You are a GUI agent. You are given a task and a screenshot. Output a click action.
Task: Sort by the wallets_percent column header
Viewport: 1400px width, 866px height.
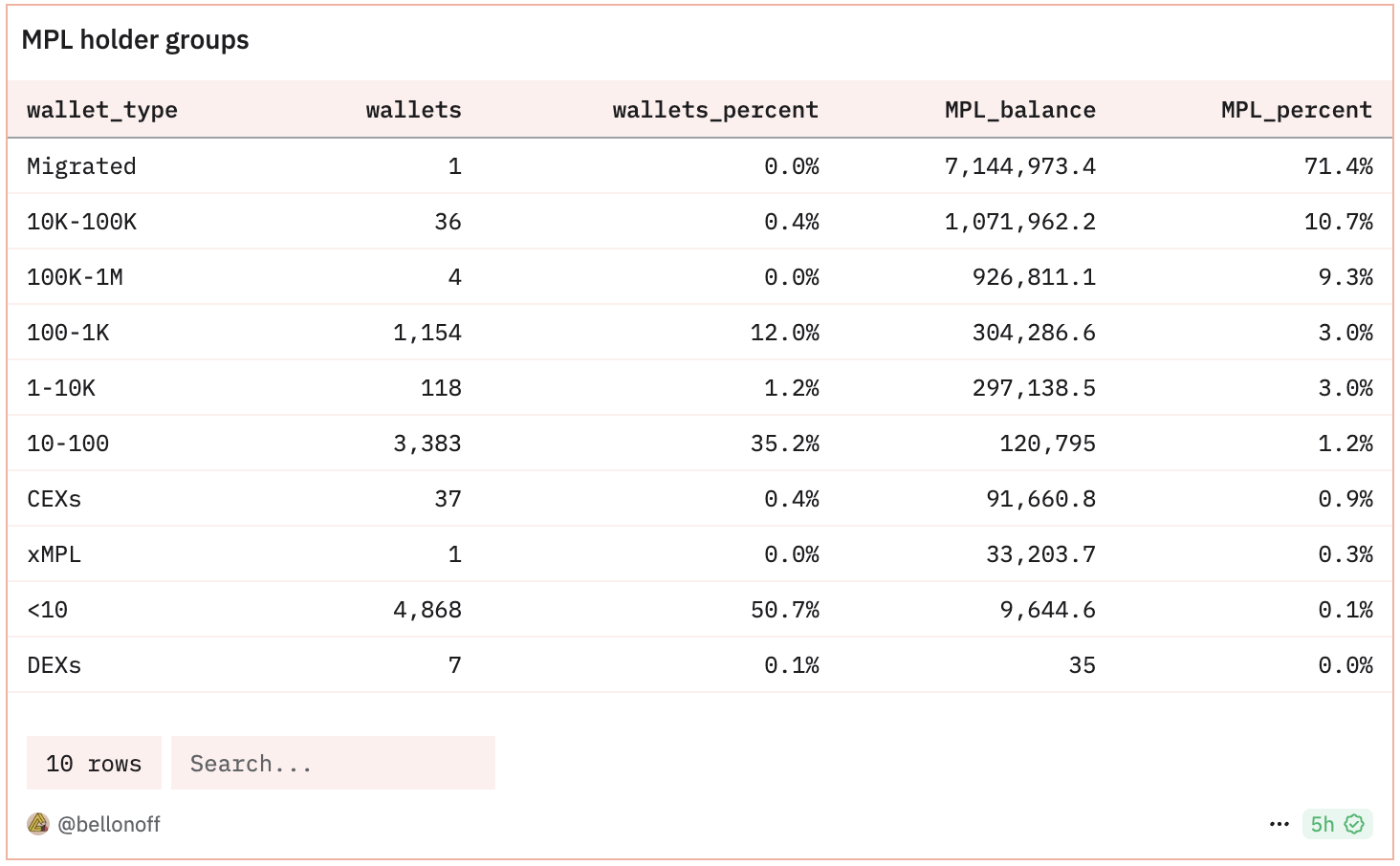[715, 110]
